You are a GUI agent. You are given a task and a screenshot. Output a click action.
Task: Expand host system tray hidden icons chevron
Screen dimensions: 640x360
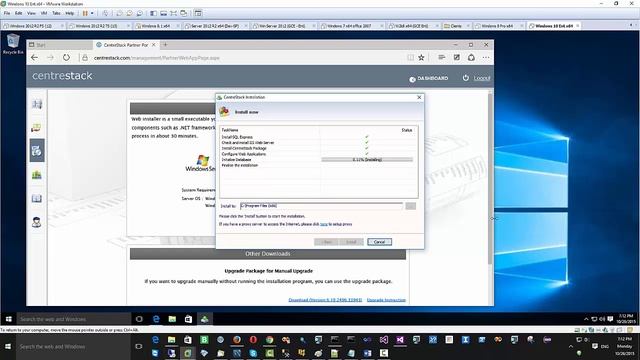click(571, 347)
